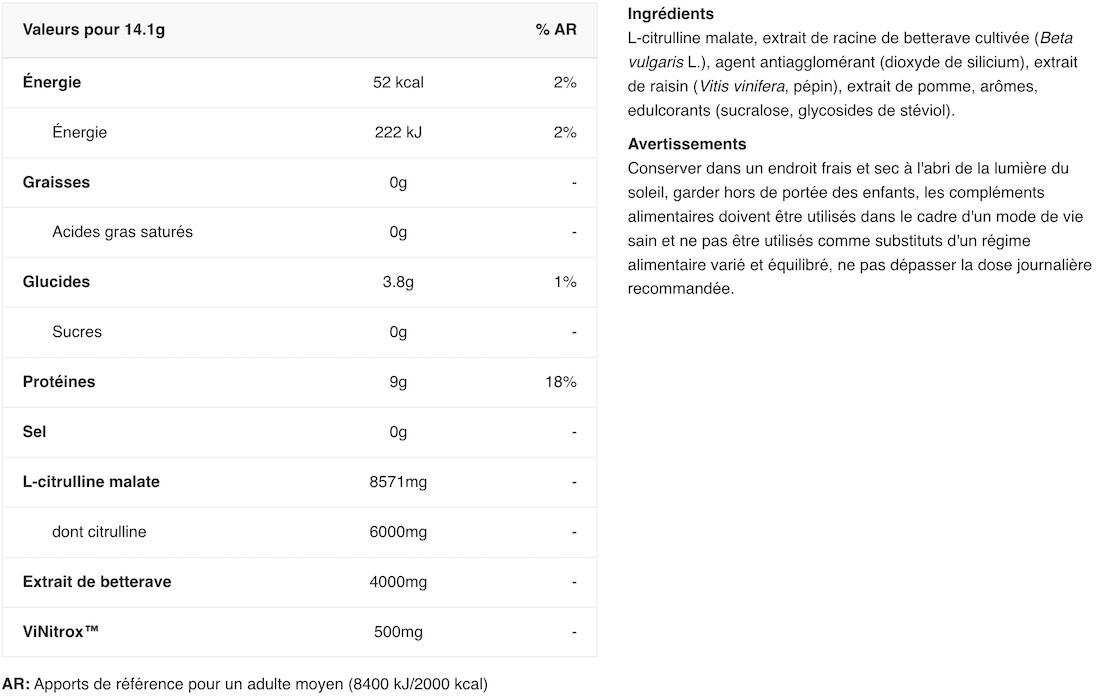Click the Glucides 3.8g value
Viewport: 1109px width, 700px height.
pos(398,282)
